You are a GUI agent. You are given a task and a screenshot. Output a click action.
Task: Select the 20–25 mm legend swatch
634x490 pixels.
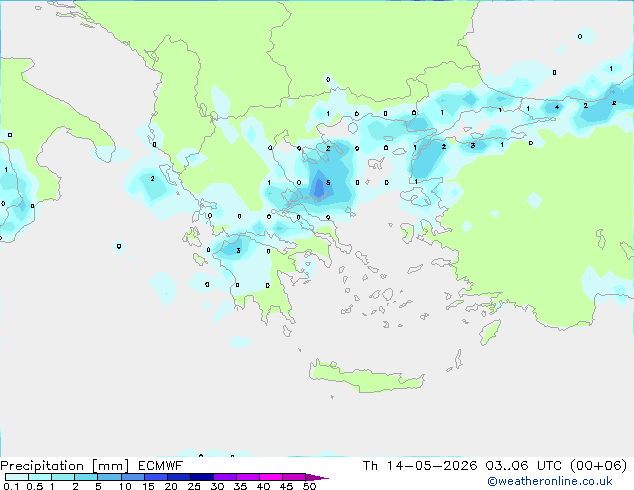coord(178,477)
